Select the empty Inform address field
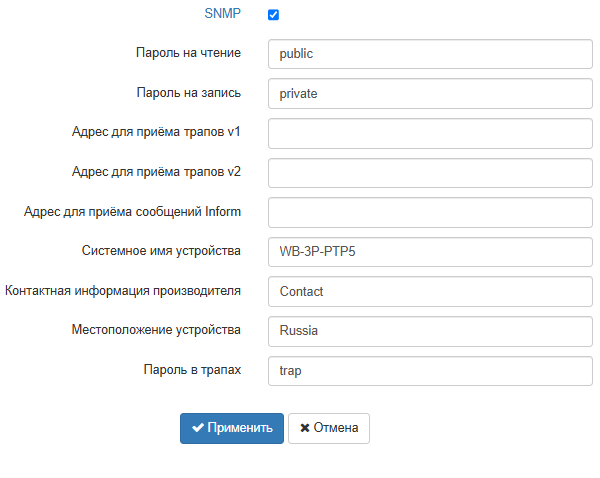This screenshot has height=478, width=600. coord(431,212)
